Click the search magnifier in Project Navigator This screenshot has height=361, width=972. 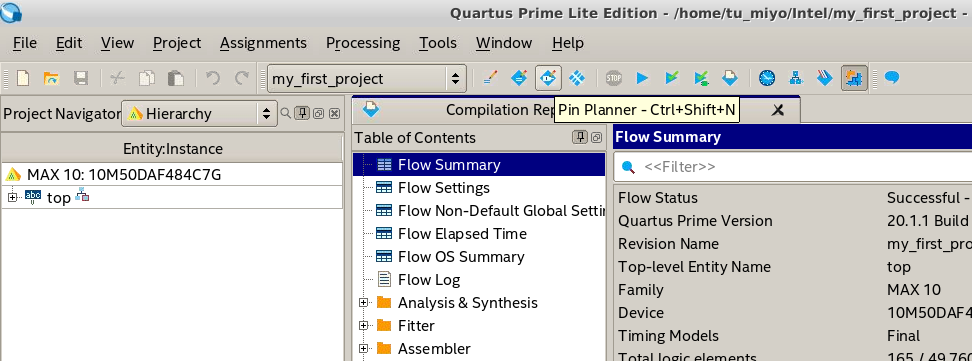pyautogui.click(x=285, y=114)
